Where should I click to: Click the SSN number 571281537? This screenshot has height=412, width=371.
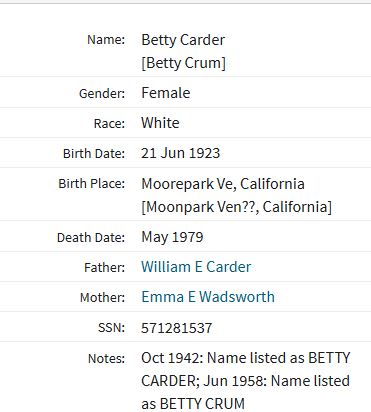176,328
